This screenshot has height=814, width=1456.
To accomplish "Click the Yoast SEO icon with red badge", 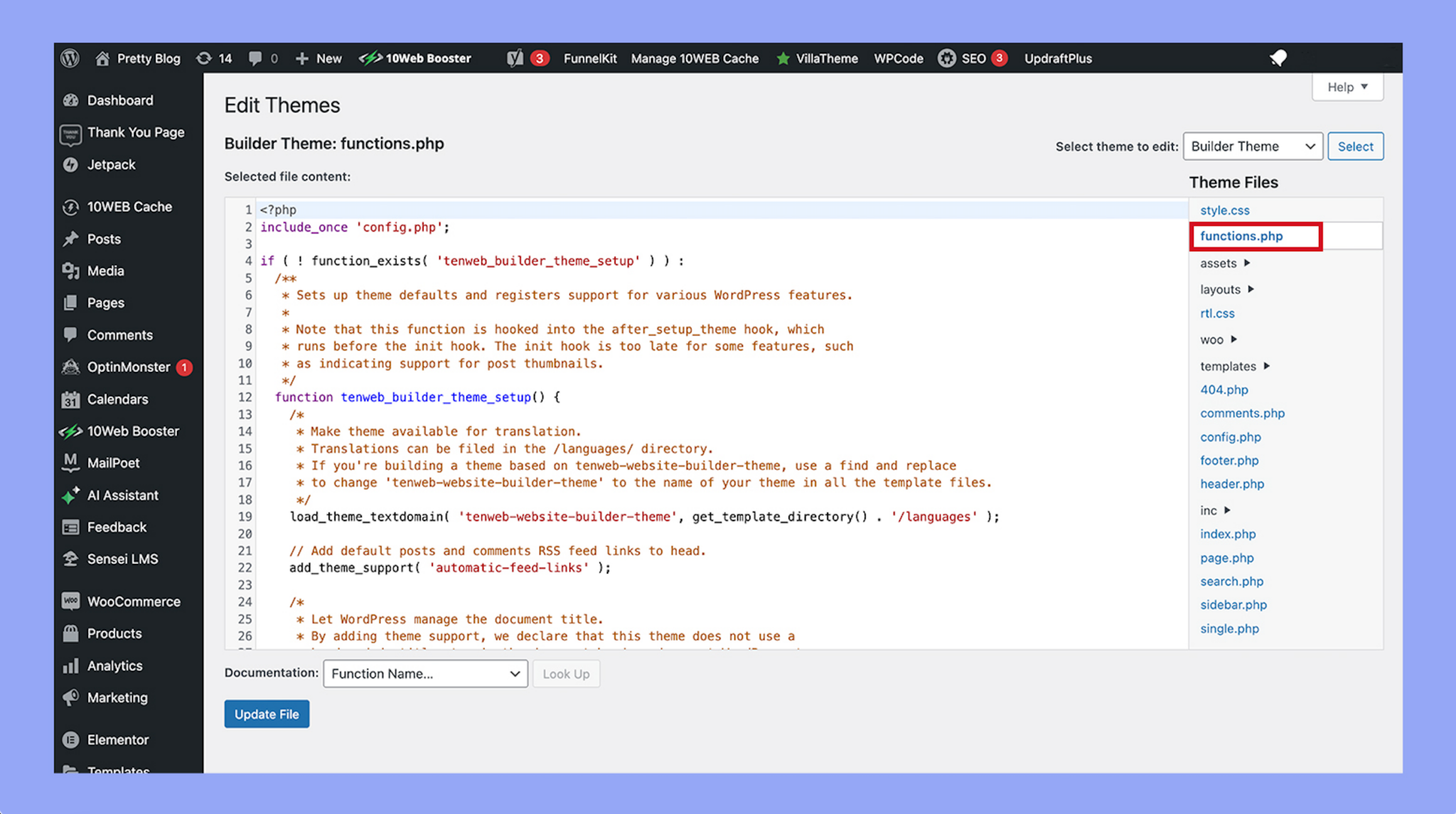I will point(515,58).
